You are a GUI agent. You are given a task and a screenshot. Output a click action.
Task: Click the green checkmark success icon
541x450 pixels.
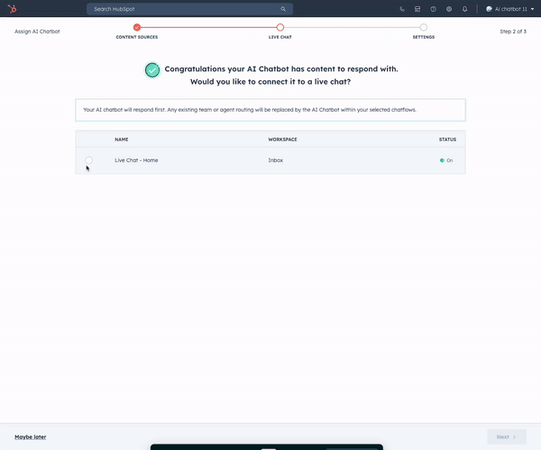pos(152,70)
